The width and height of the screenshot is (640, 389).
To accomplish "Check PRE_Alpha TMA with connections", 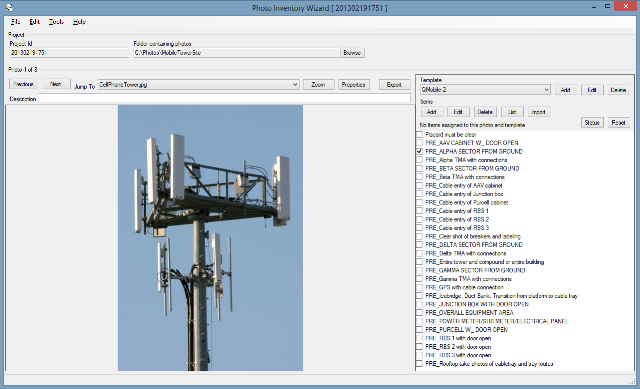I will tap(420, 160).
